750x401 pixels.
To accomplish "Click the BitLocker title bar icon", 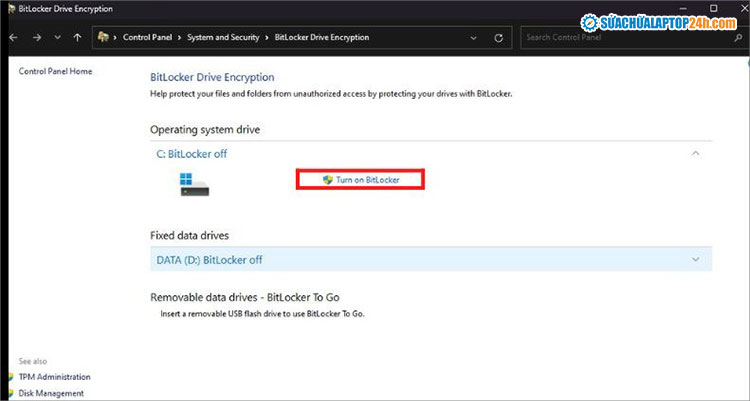I will pyautogui.click(x=11, y=9).
